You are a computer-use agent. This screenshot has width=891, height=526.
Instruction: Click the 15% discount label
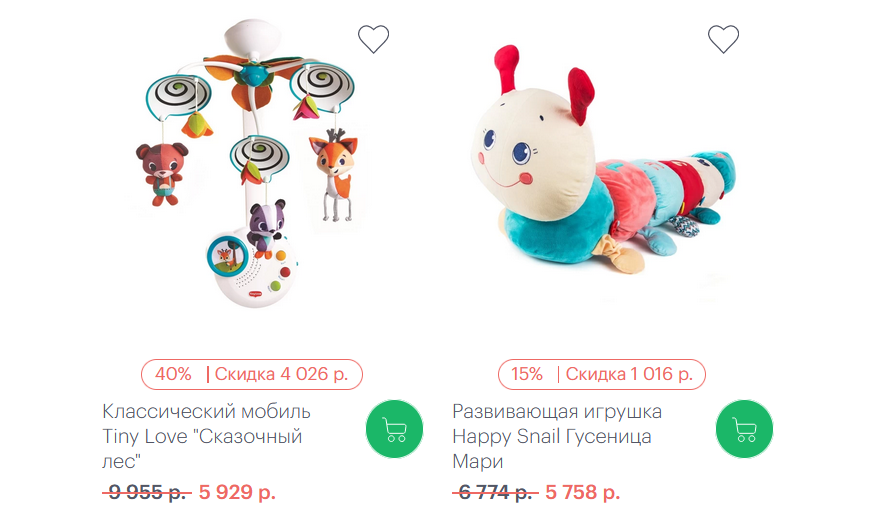pos(527,374)
